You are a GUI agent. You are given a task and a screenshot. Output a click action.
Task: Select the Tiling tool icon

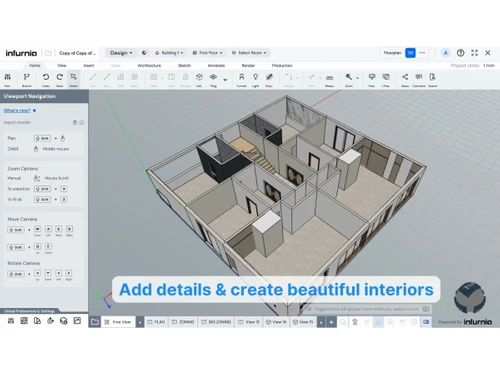tap(213, 77)
